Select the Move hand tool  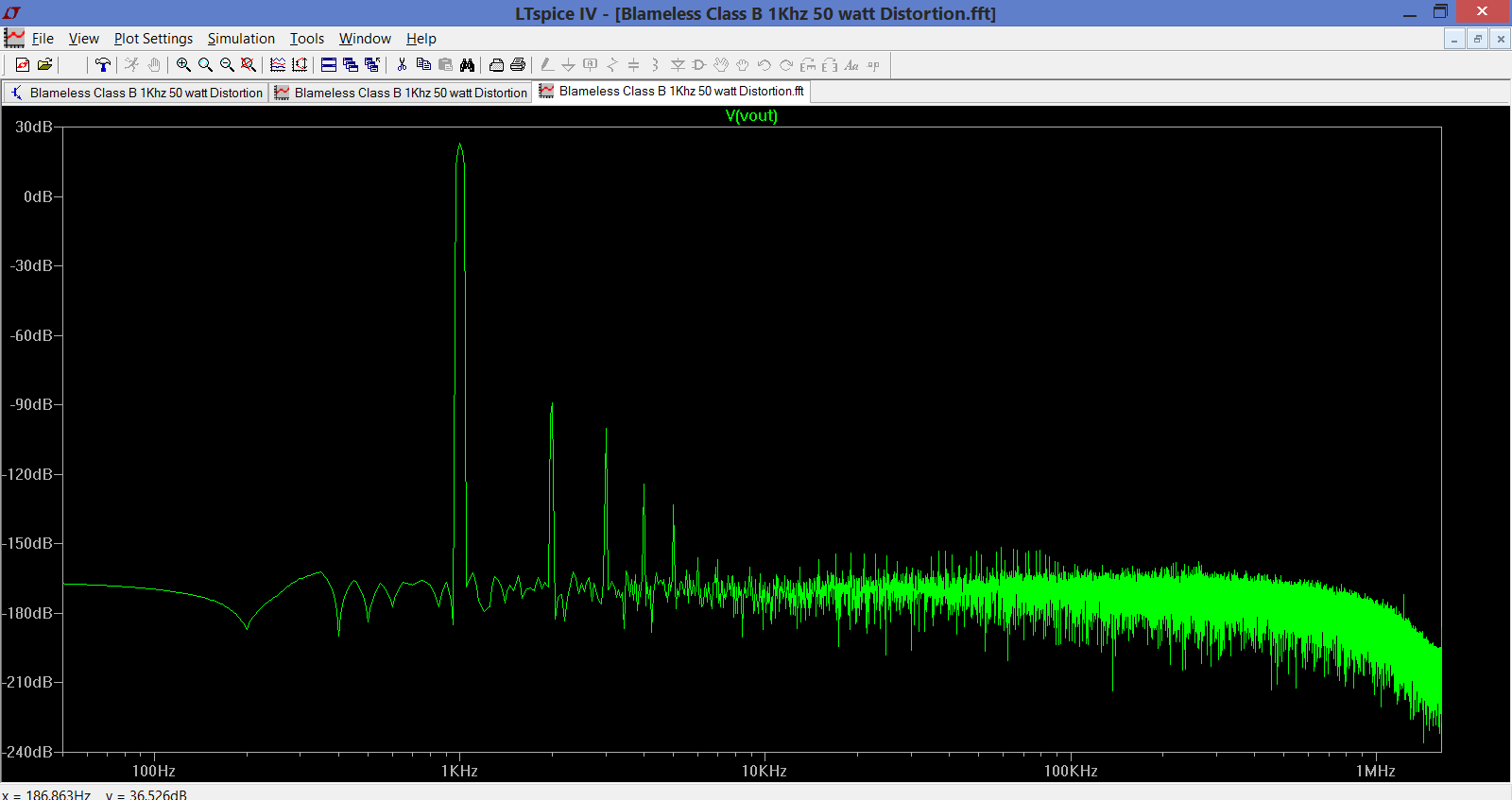721,65
